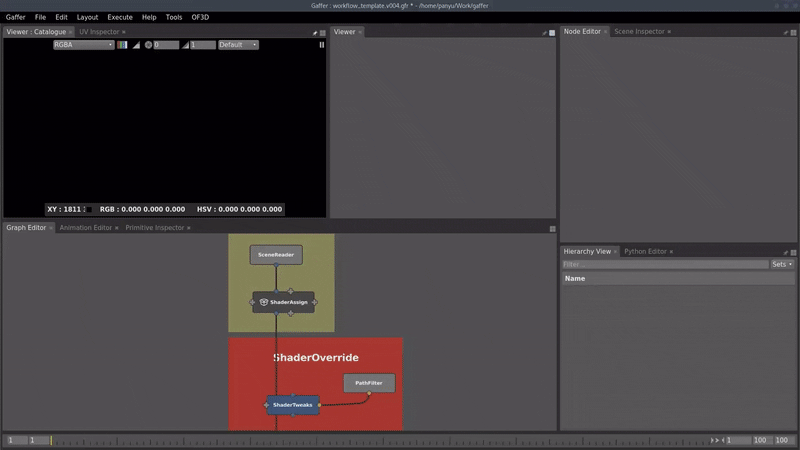Select the PathFilter node
Image resolution: width=800 pixels, height=450 pixels.
(369, 383)
